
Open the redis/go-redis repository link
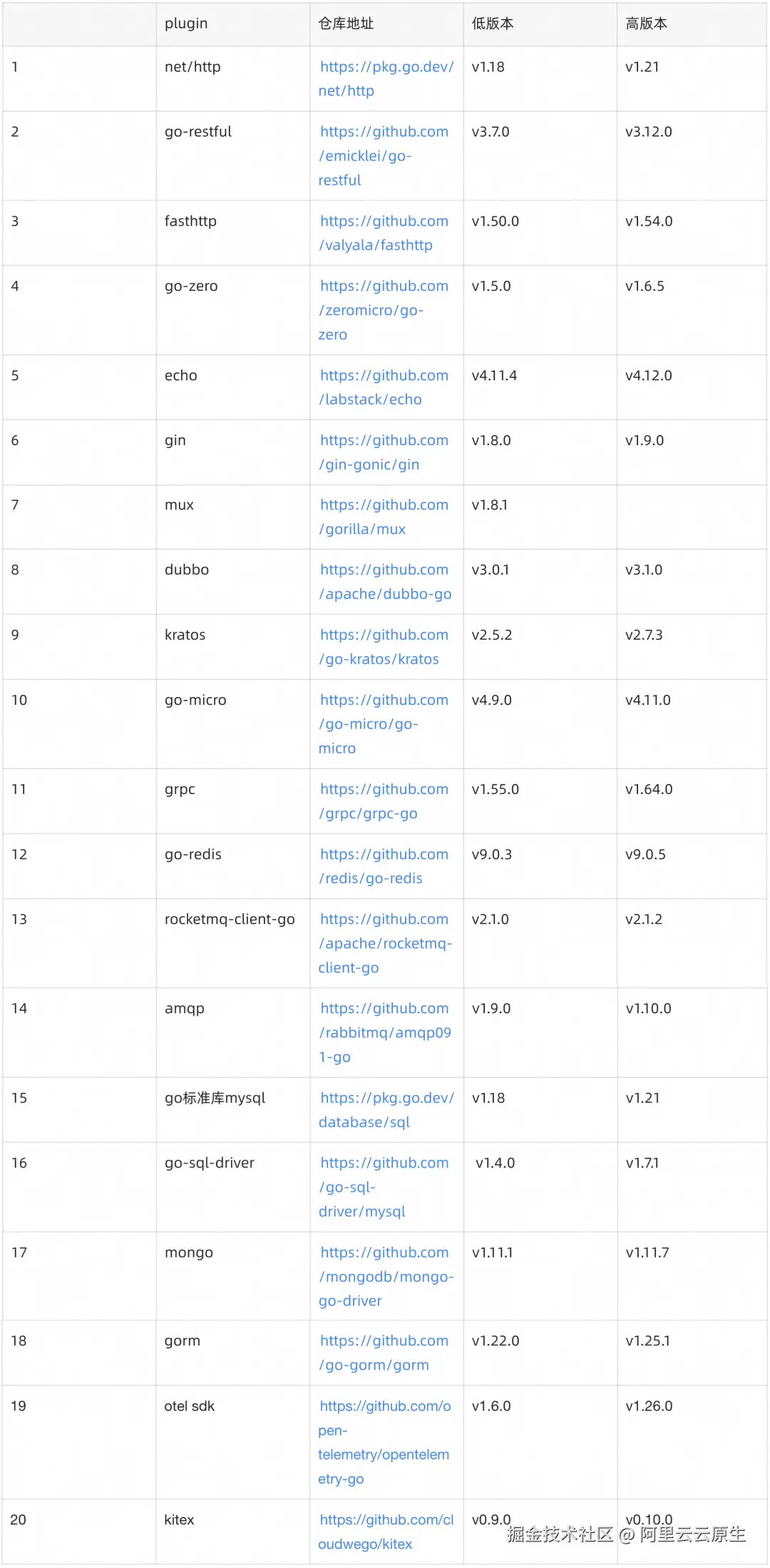pyautogui.click(x=384, y=866)
